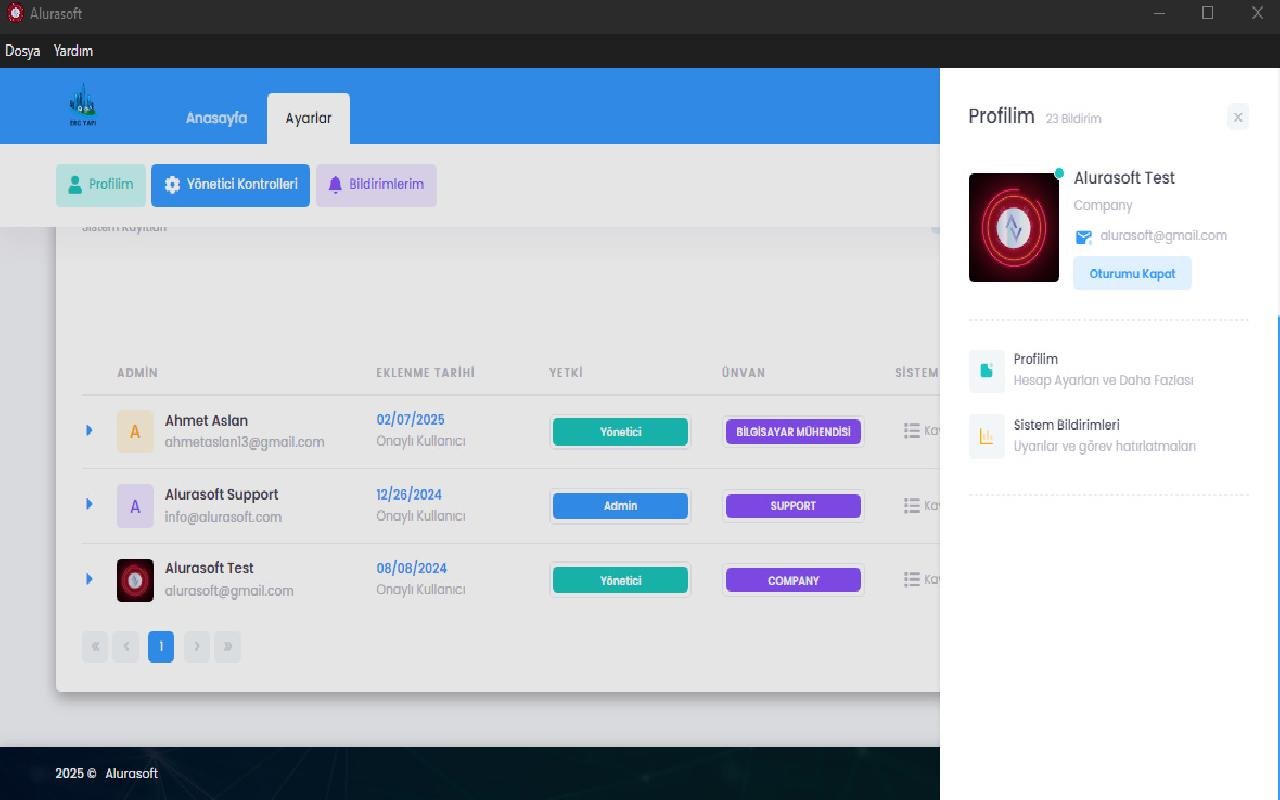Switch to the Anasayfa tab
Screen dimensions: 1280x800
[216, 118]
